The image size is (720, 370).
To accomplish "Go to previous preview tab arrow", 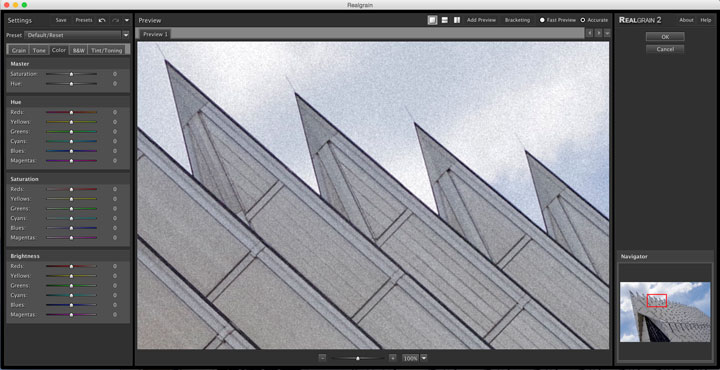I will pyautogui.click(x=590, y=33).
